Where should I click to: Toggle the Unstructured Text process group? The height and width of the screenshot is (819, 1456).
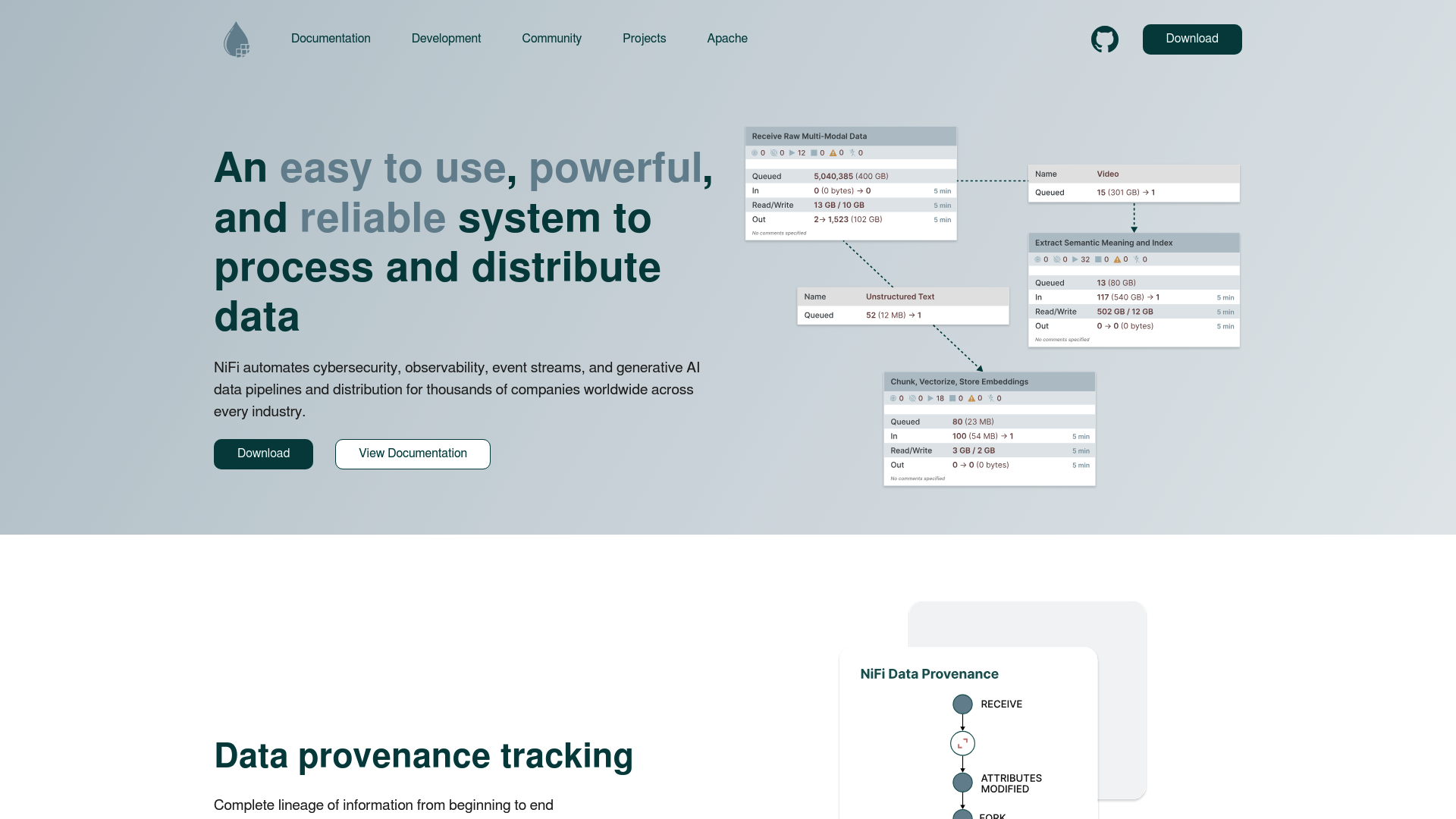click(899, 296)
